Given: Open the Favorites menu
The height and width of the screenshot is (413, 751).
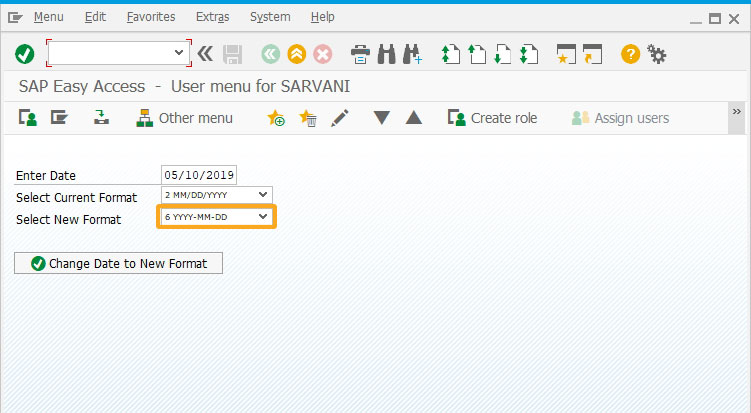Looking at the screenshot, I should click(151, 17).
